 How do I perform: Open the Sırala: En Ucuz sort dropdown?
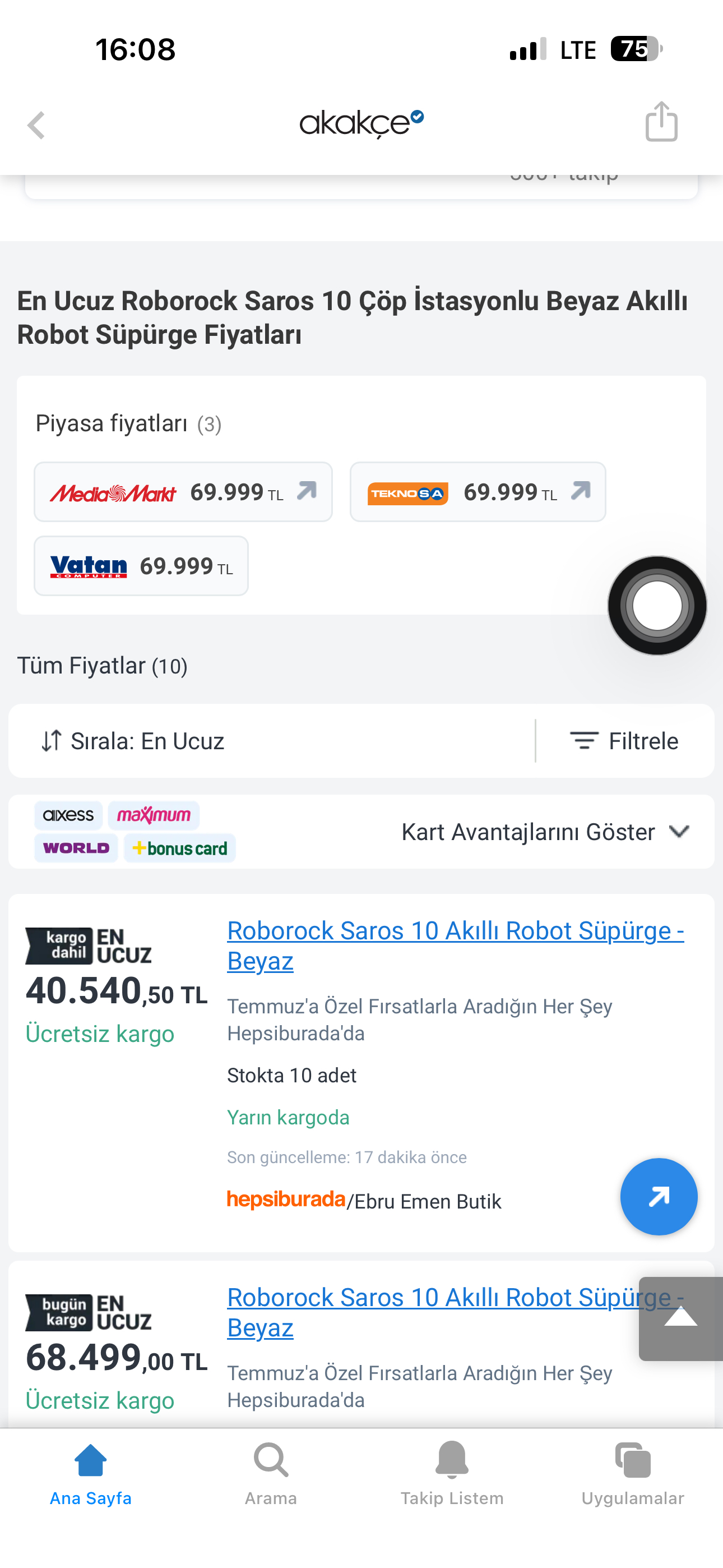coord(133,741)
